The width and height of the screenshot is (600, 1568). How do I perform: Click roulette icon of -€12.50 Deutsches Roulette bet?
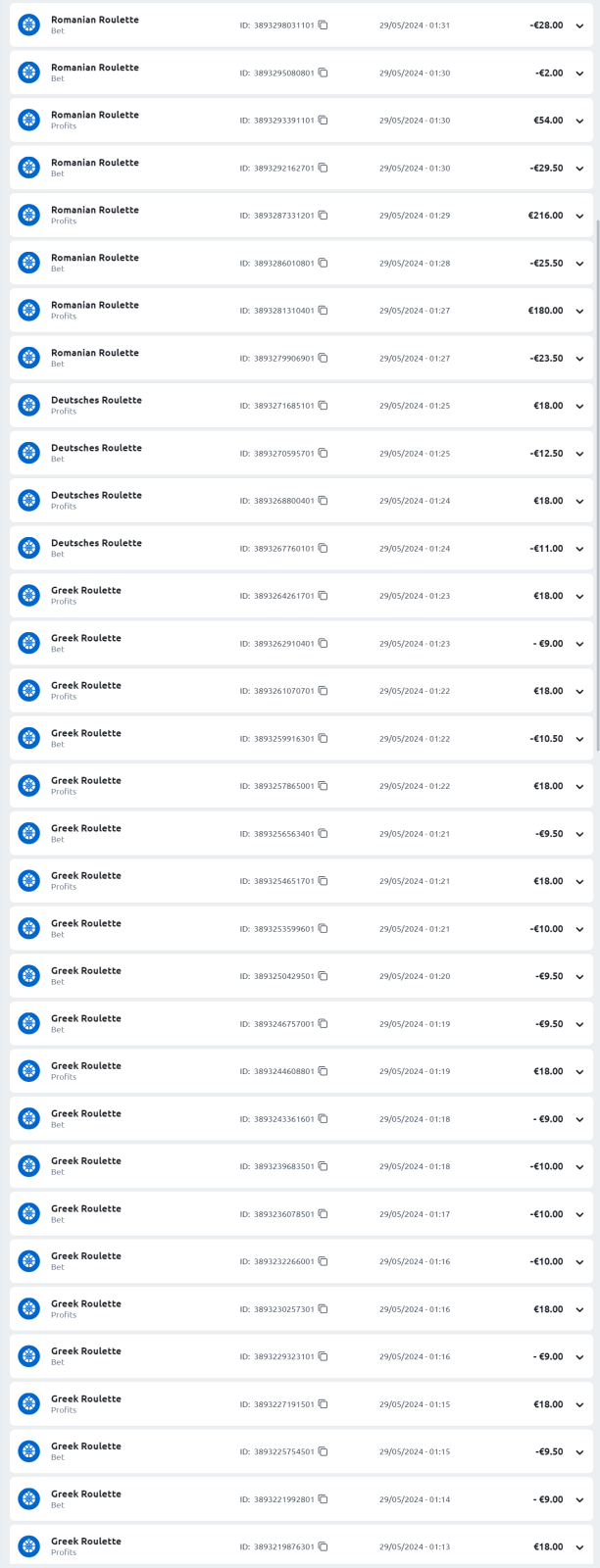29,454
